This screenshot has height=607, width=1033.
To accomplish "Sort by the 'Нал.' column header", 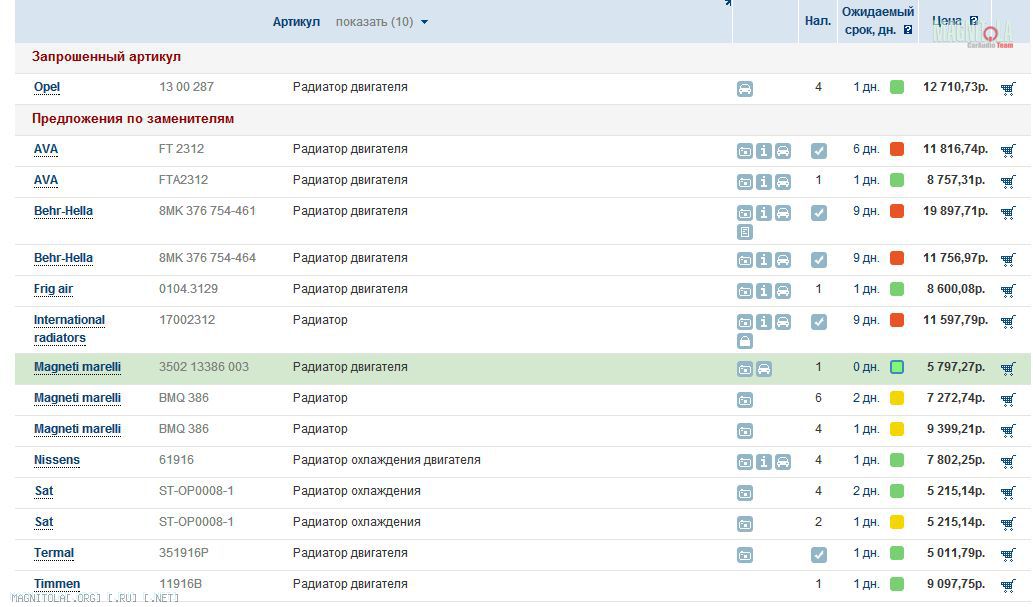I will click(x=818, y=21).
